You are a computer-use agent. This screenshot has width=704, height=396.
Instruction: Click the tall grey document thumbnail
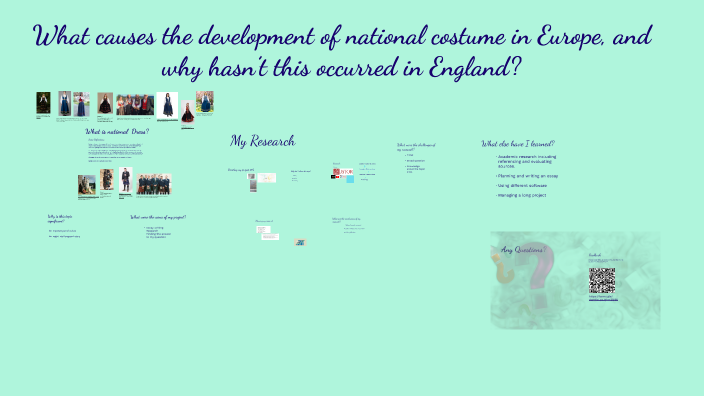click(x=253, y=186)
